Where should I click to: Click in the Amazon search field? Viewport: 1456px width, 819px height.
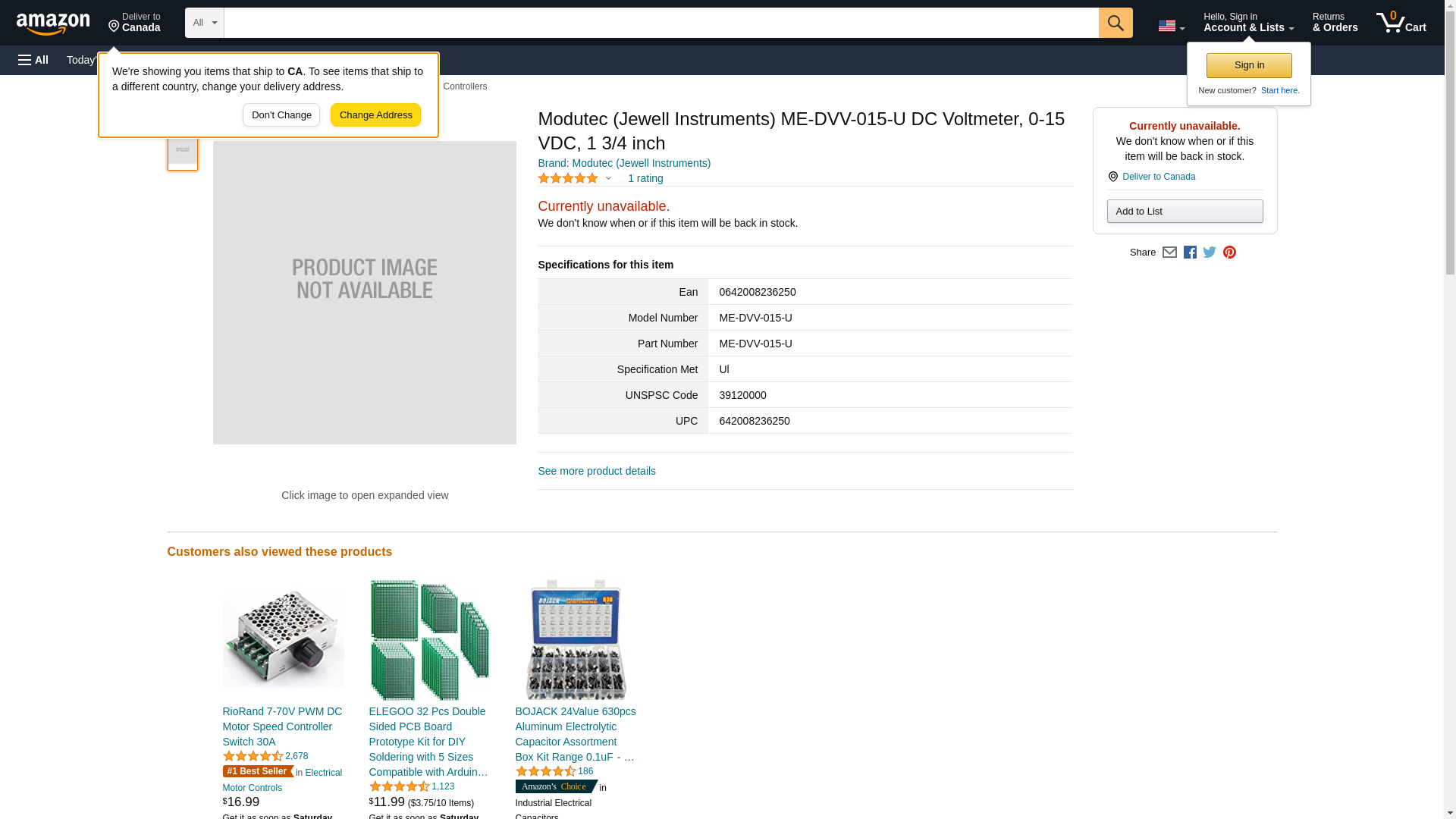660,23
